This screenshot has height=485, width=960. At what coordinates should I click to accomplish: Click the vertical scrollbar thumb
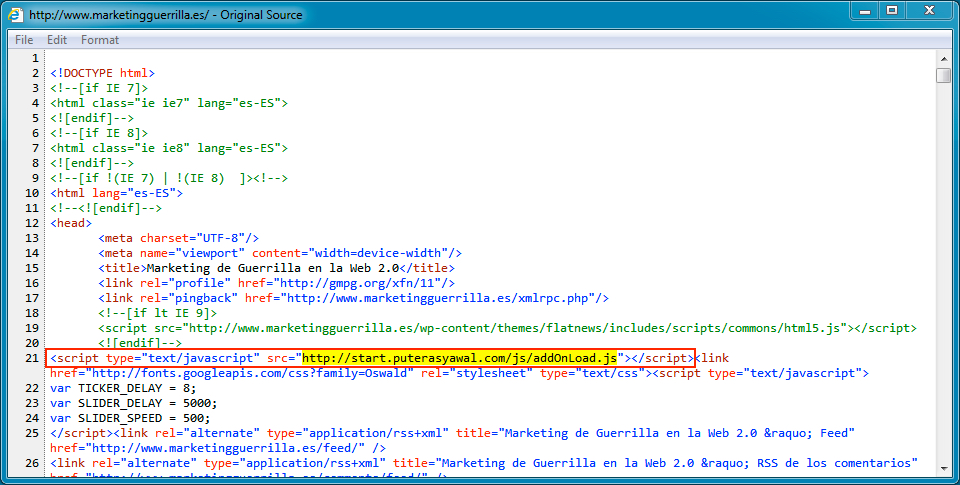943,76
